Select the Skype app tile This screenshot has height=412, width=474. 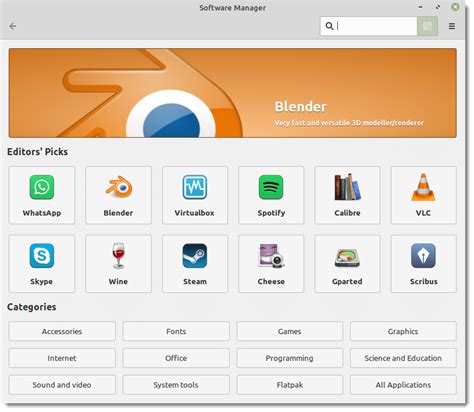pos(42,264)
